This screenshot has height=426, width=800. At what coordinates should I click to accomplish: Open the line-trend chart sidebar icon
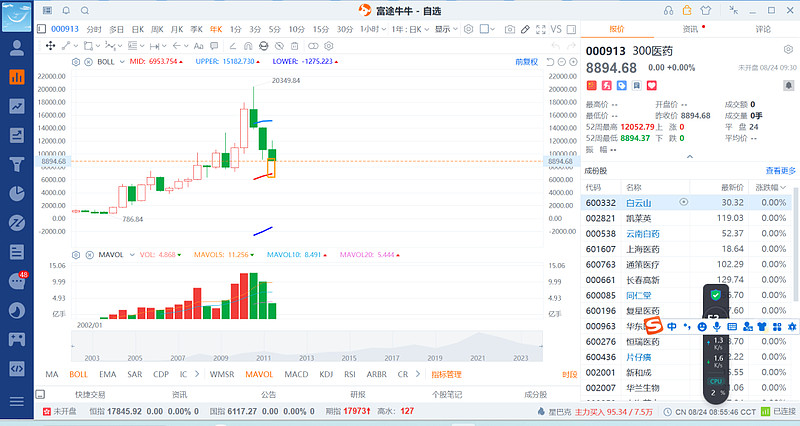17,106
